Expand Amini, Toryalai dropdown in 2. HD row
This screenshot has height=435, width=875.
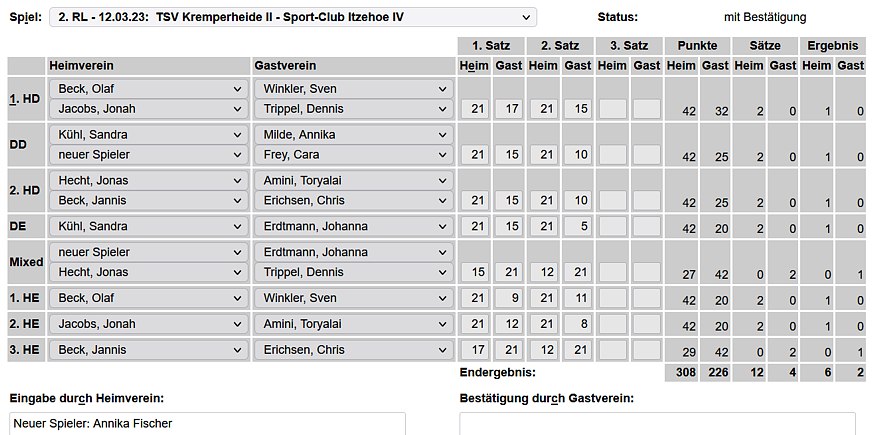(354, 180)
